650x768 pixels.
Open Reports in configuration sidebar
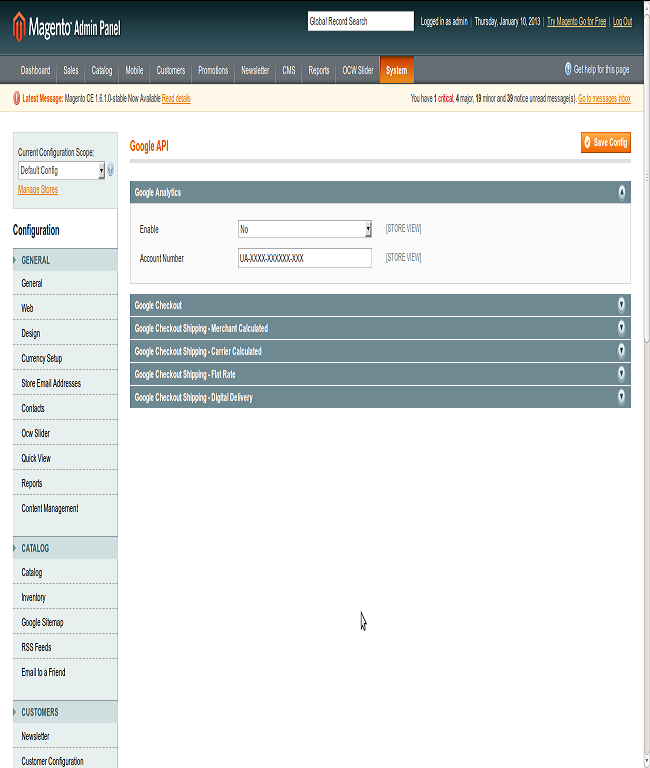click(x=65, y=483)
